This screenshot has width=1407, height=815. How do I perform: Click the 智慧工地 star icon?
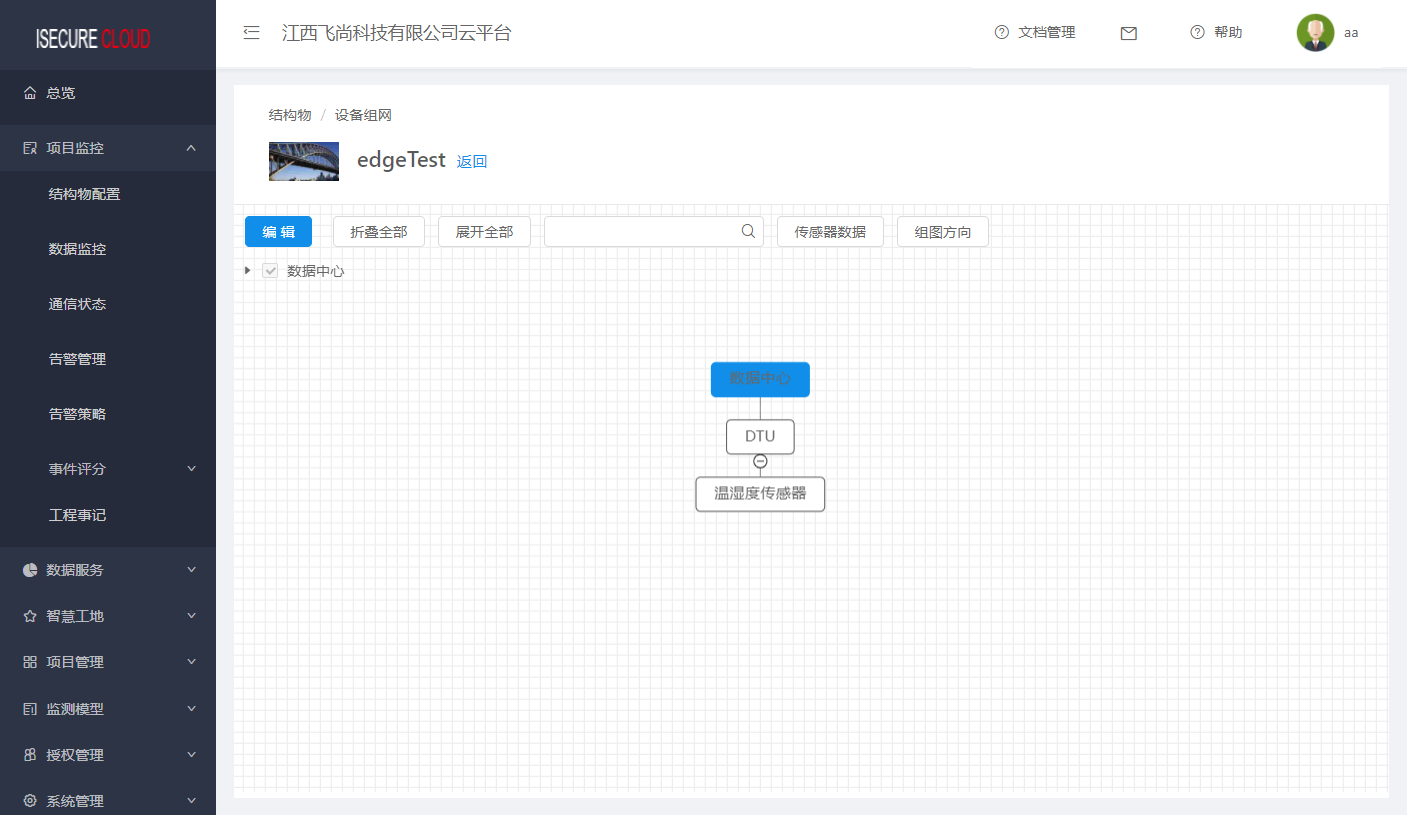pos(30,616)
